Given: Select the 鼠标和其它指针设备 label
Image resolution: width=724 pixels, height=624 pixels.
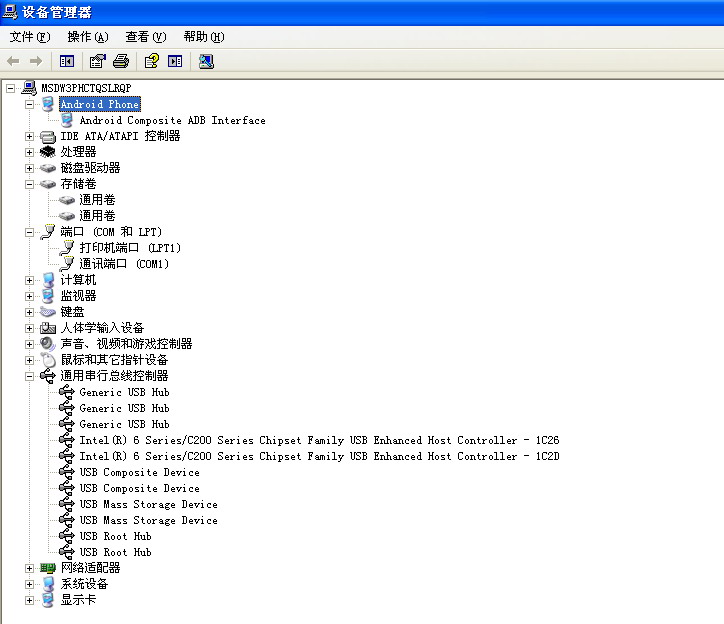Looking at the screenshot, I should coord(114,360).
